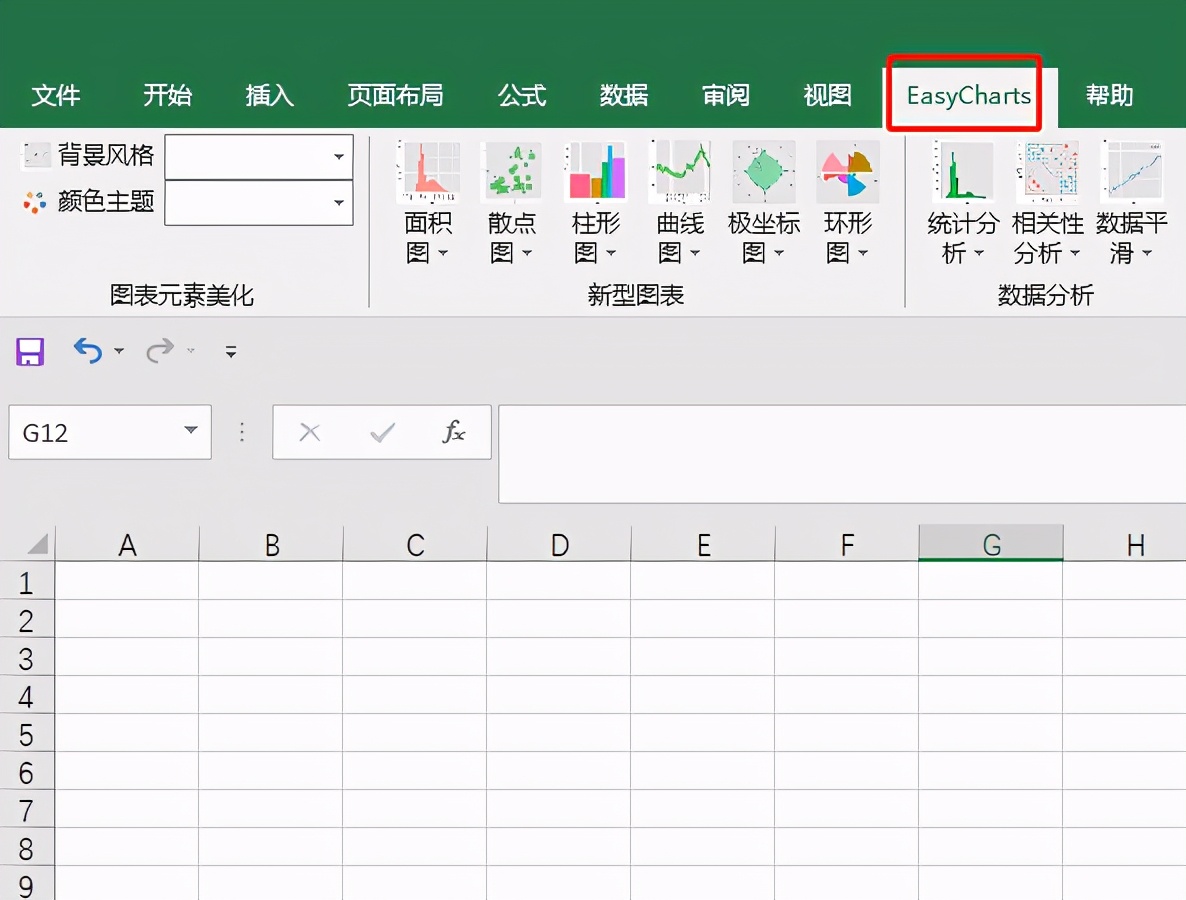Open the Name Box dropdown

(192, 432)
